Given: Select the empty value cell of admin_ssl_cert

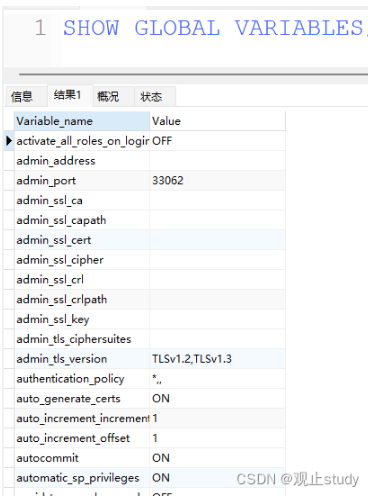Looking at the screenshot, I should click(x=218, y=240).
